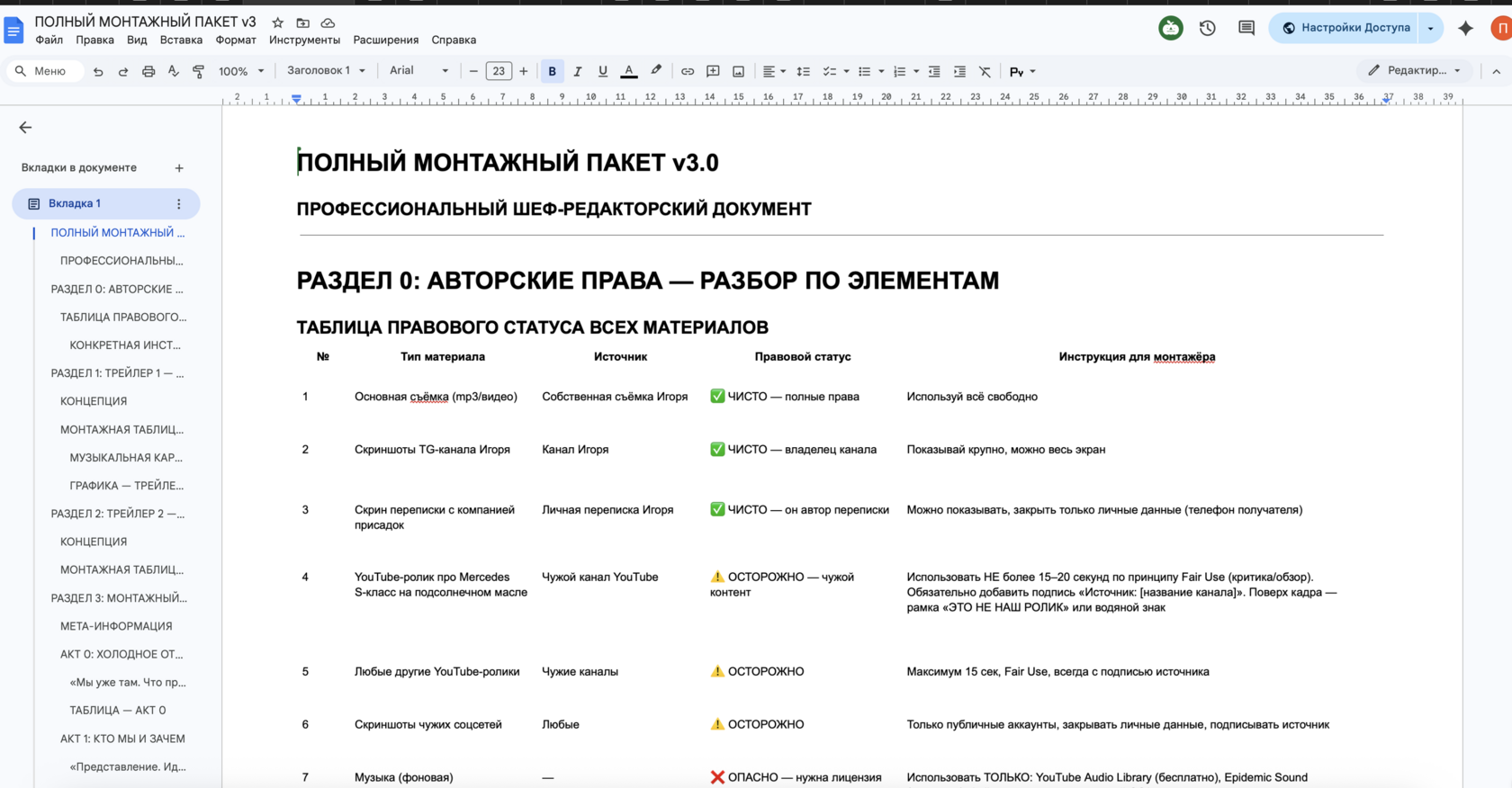The image size is (1512, 788).
Task: Select Вкладка 1 tab in sidebar
Action: (x=105, y=203)
